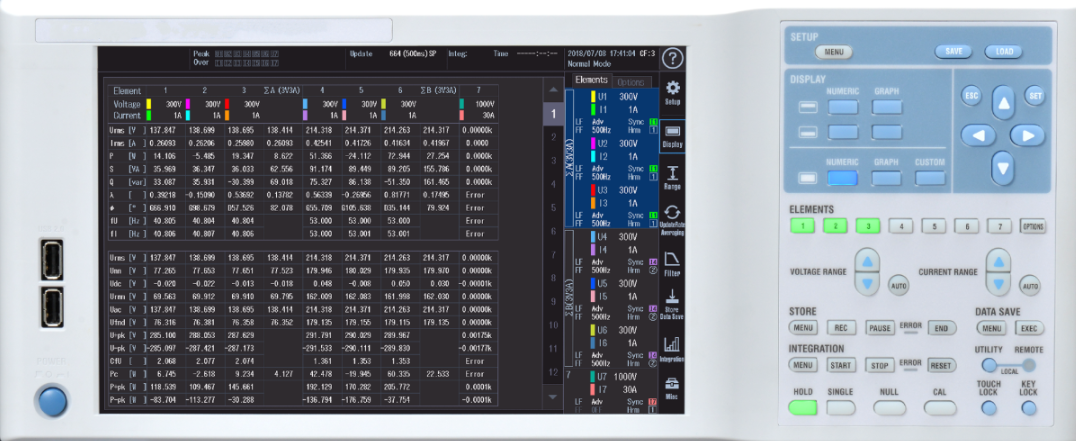Open the Misc toolbox icon

[673, 388]
